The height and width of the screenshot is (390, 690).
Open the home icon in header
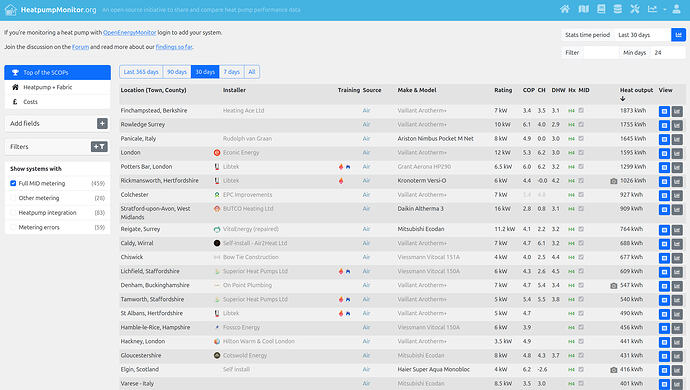coord(565,9)
